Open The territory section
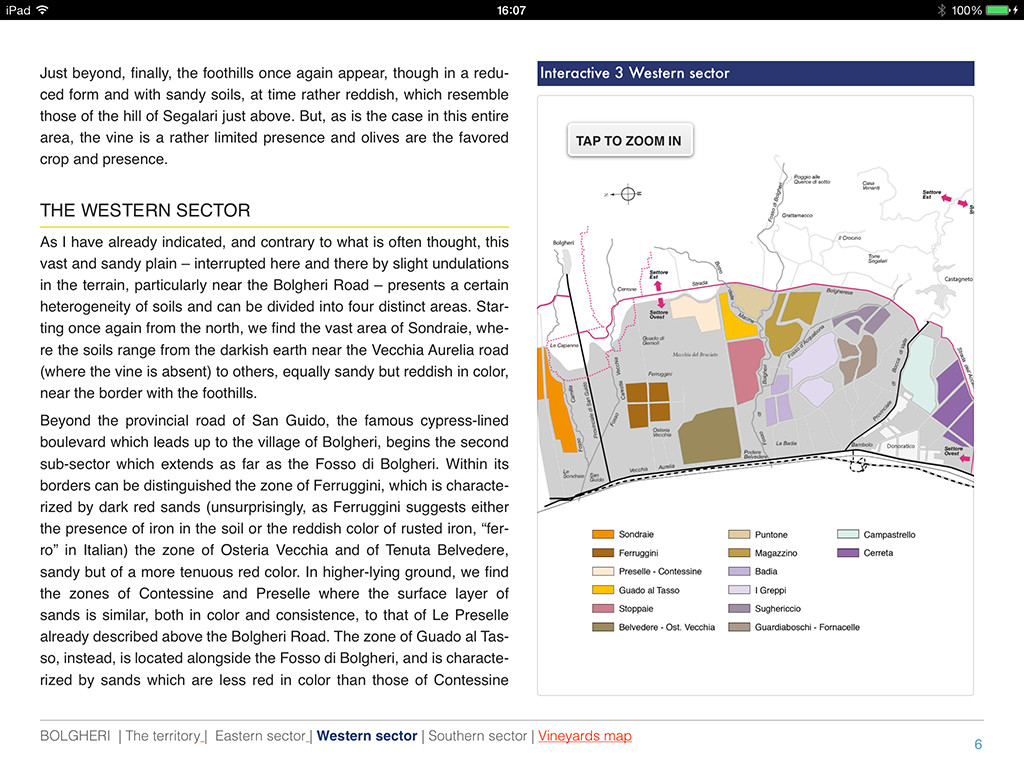 click(x=162, y=736)
